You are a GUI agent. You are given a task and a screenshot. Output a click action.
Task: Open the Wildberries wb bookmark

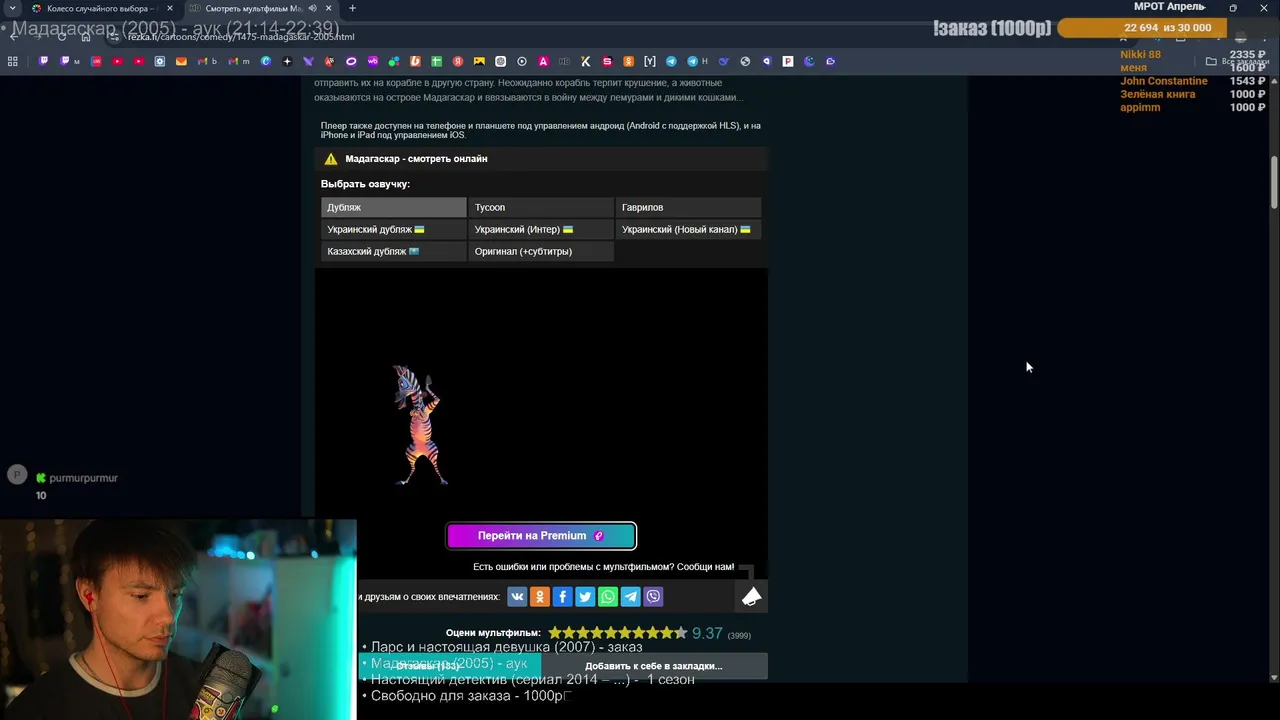point(372,61)
